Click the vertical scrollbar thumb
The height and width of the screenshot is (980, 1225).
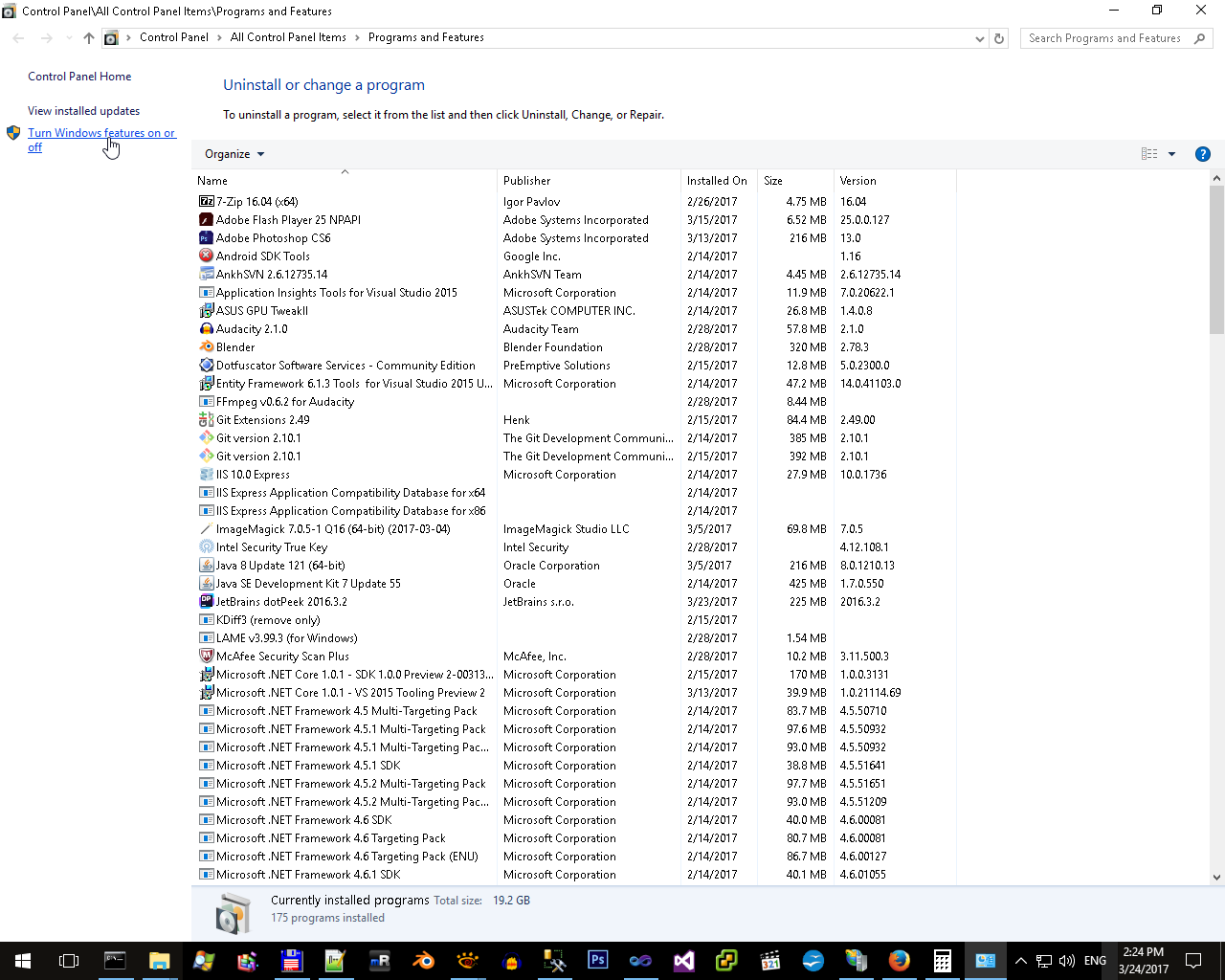1216,260
